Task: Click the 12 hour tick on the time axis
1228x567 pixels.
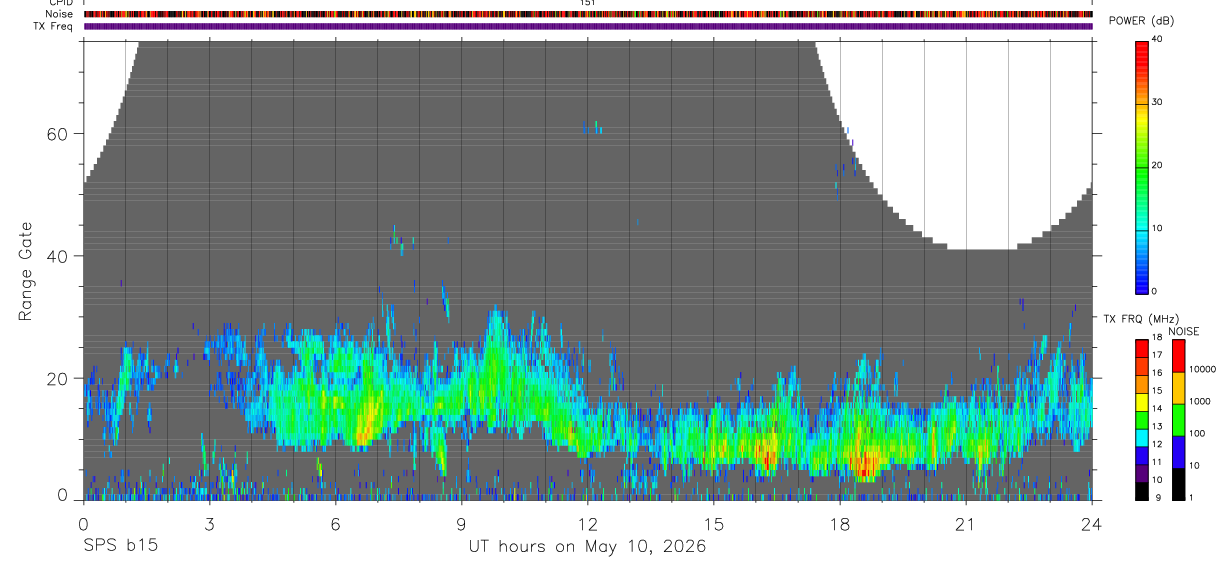Action: (587, 523)
